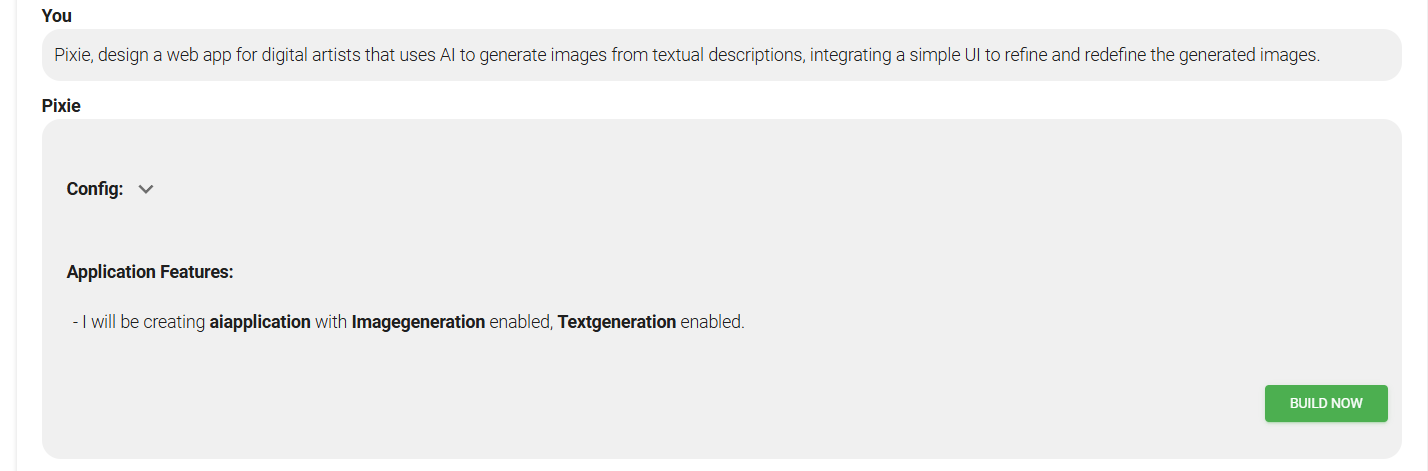
Task: Click the bold aiapplication word
Action: (260, 322)
